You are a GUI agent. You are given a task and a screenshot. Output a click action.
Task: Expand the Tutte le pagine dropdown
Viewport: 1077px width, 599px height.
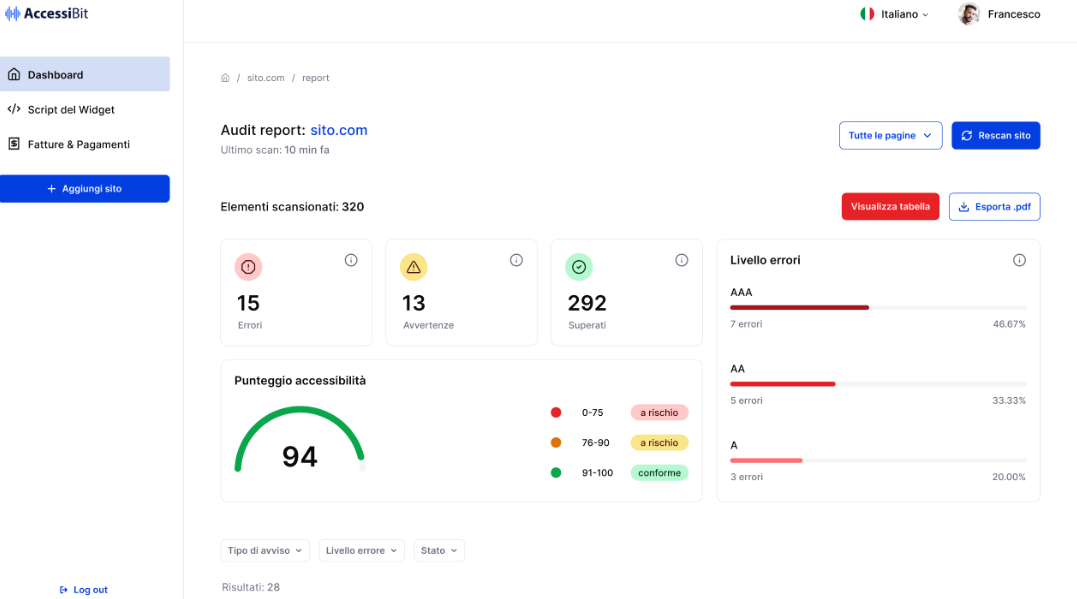[890, 136]
